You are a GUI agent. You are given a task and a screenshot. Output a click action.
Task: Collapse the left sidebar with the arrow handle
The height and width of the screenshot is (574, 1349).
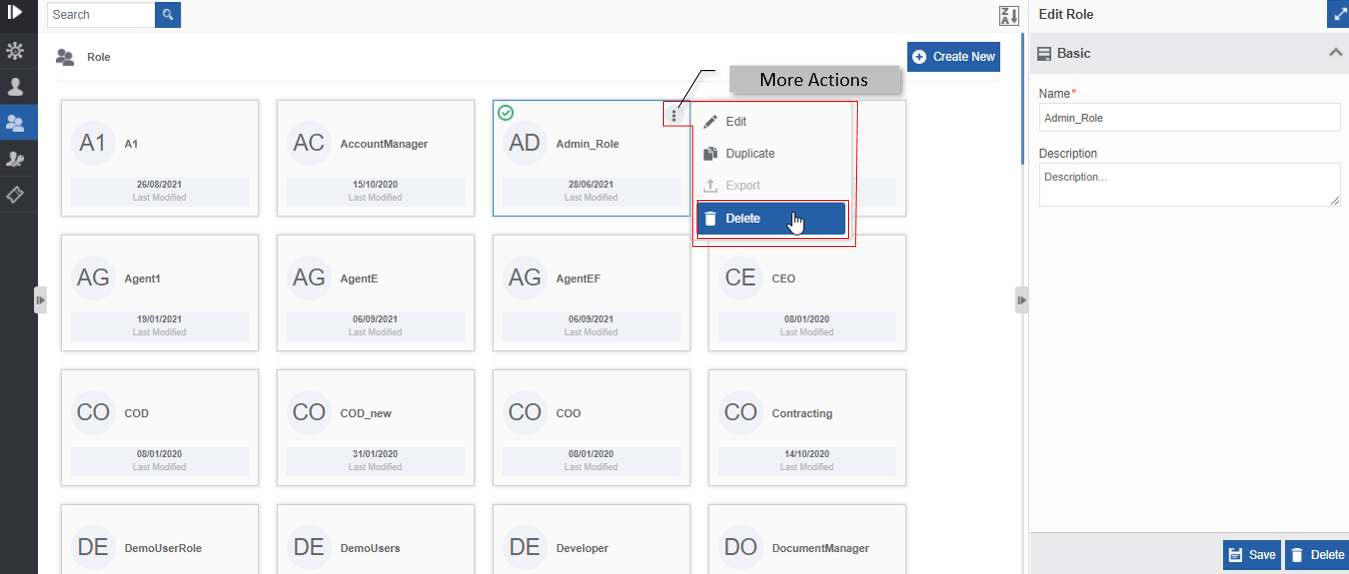(41, 300)
